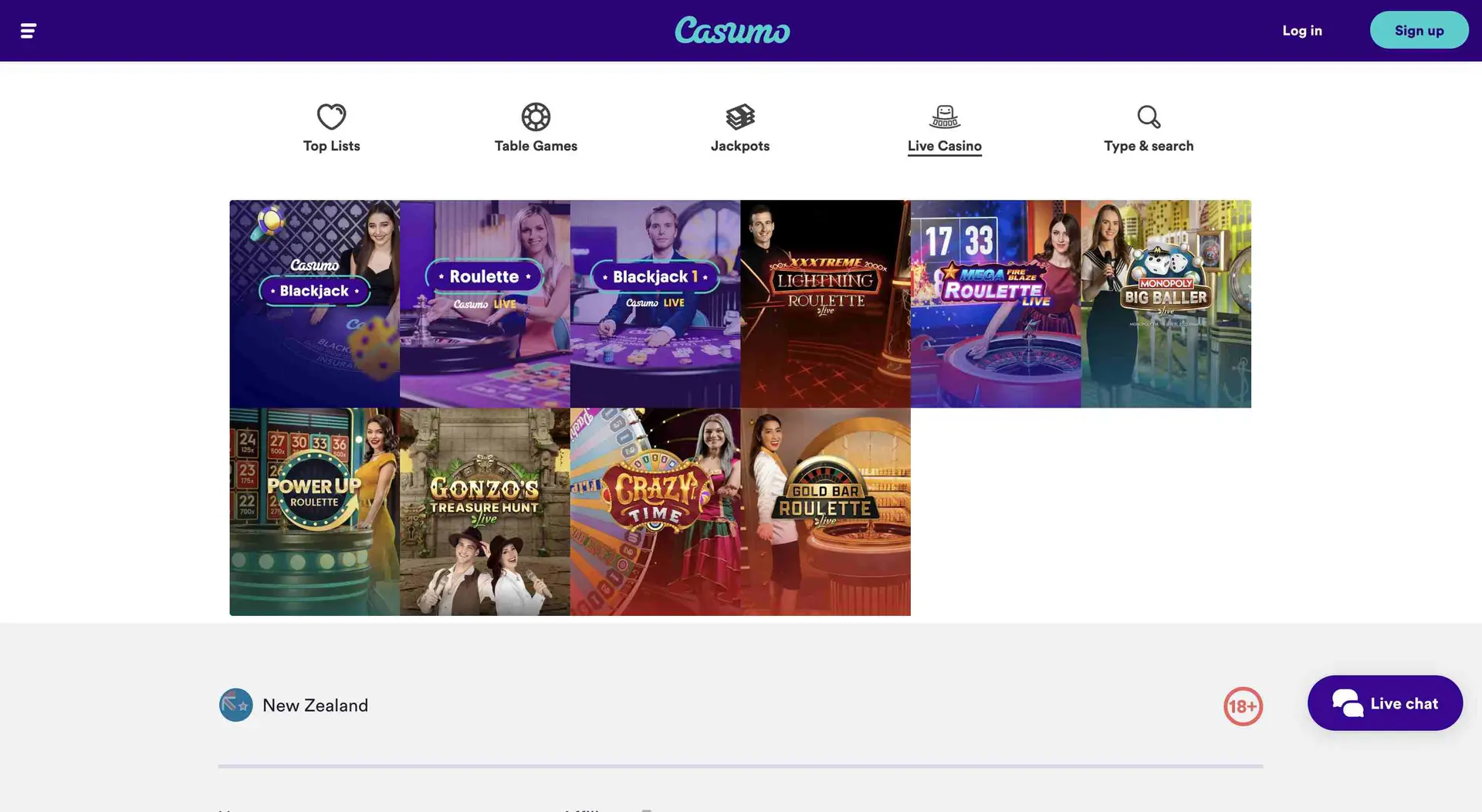Click the Jackpots stacked chips icon
Image resolution: width=1482 pixels, height=812 pixels.
click(739, 117)
